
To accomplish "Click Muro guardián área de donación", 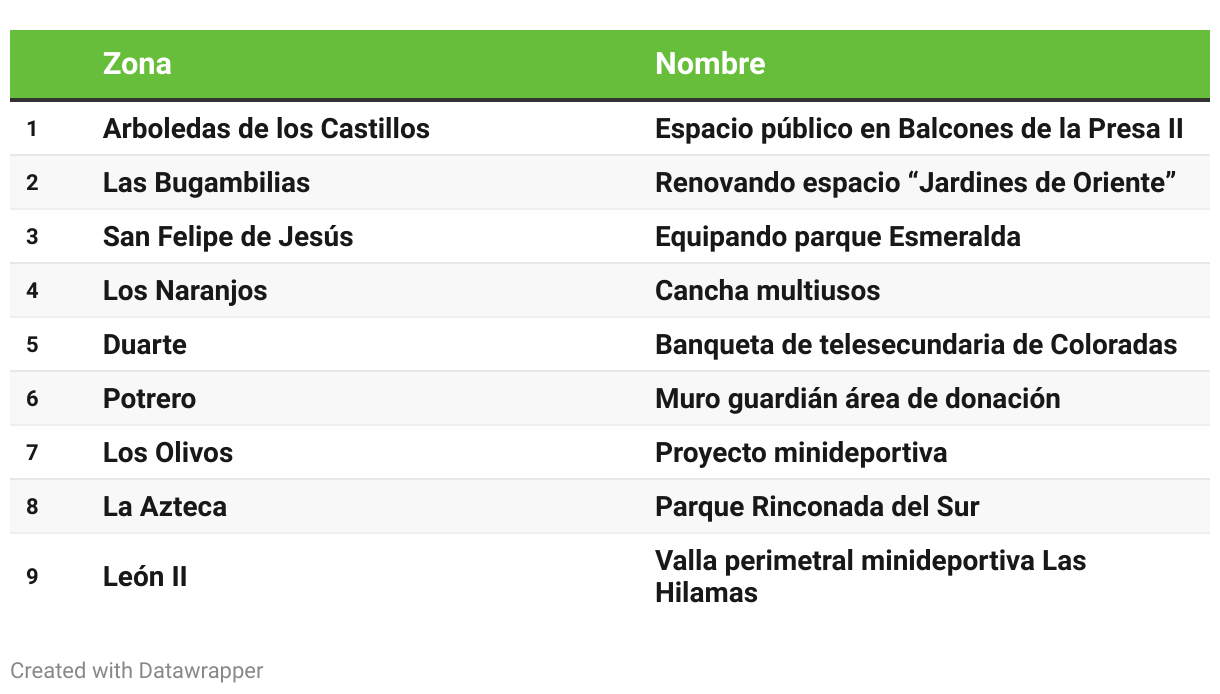I will [x=858, y=399].
